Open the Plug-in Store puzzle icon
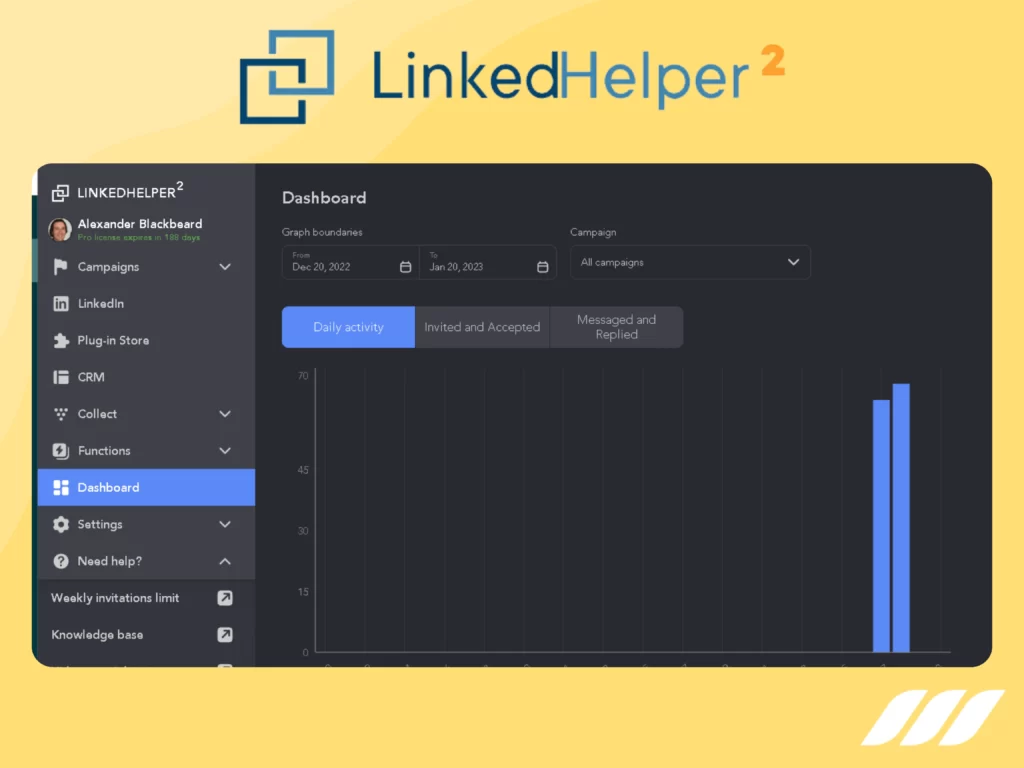The image size is (1024, 768). pos(61,340)
